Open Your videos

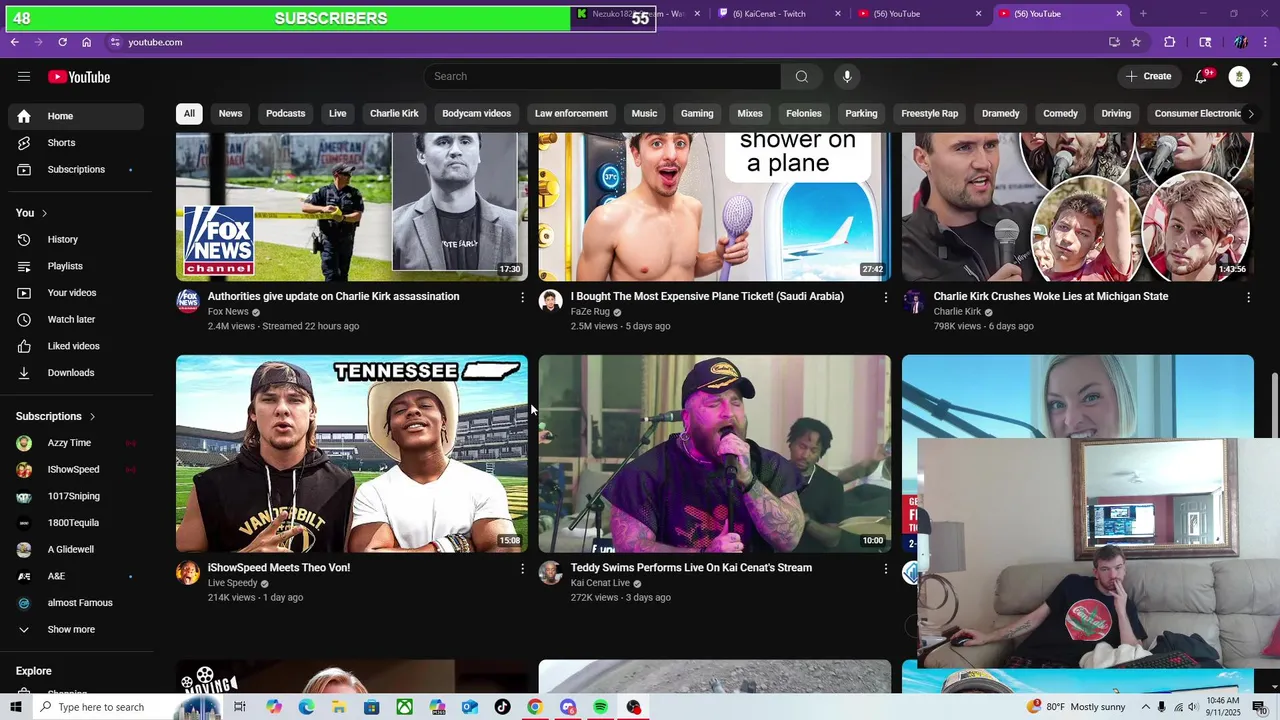76,293
